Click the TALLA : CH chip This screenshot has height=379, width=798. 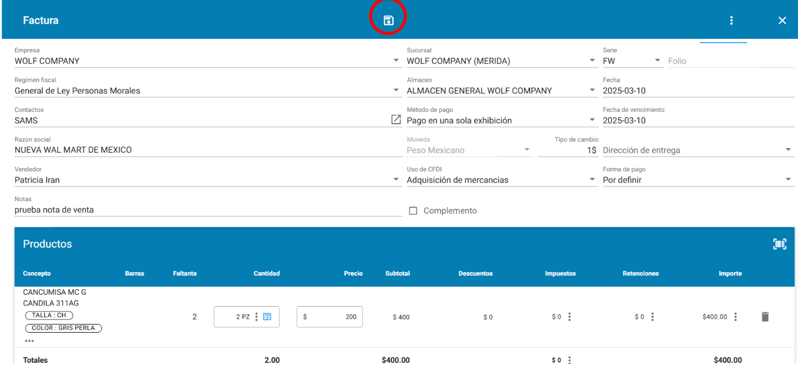(x=49, y=315)
